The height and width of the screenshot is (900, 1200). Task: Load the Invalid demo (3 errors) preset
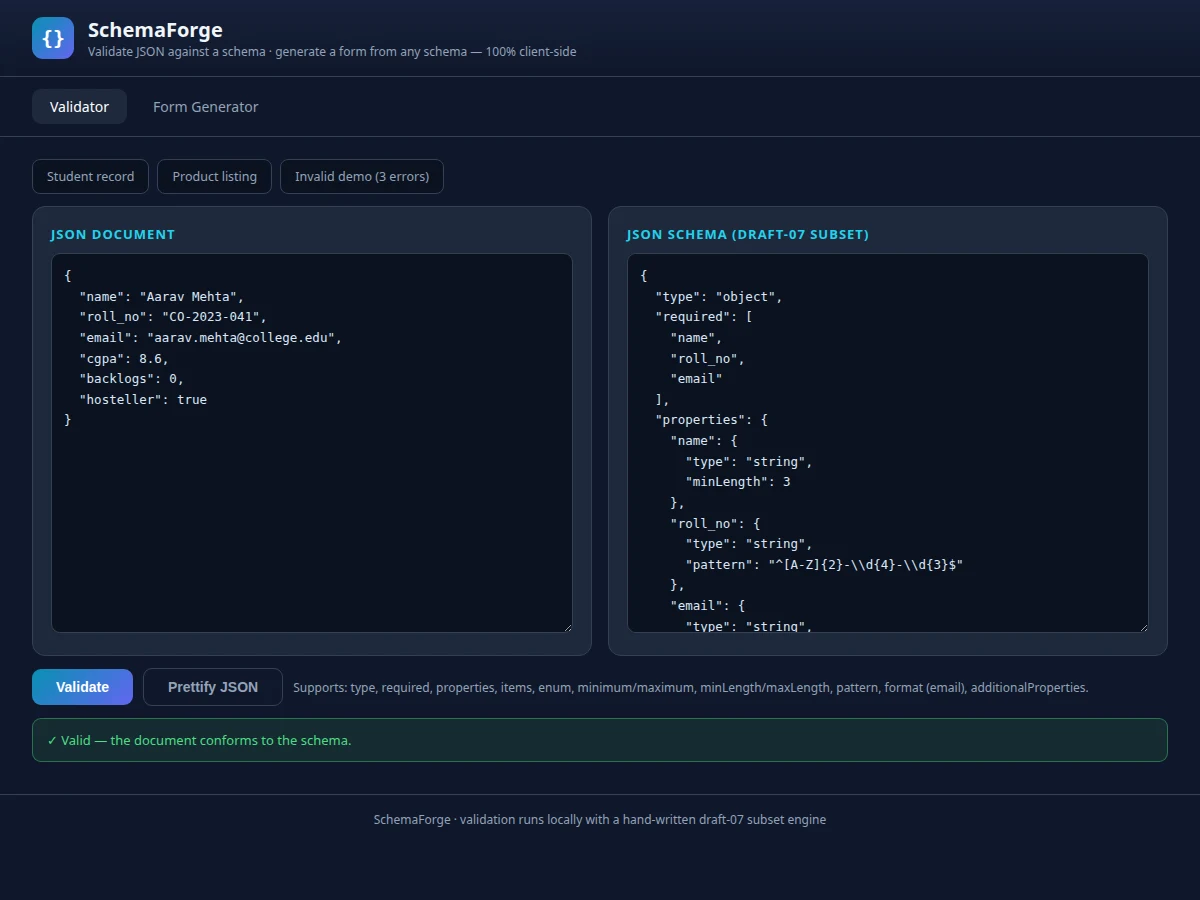click(362, 177)
